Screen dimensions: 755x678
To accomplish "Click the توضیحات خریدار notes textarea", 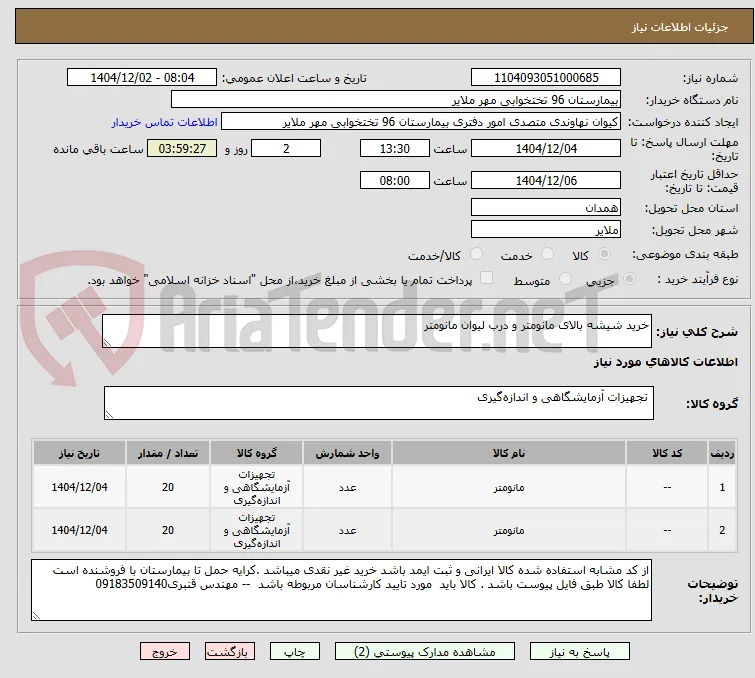I will [341, 590].
